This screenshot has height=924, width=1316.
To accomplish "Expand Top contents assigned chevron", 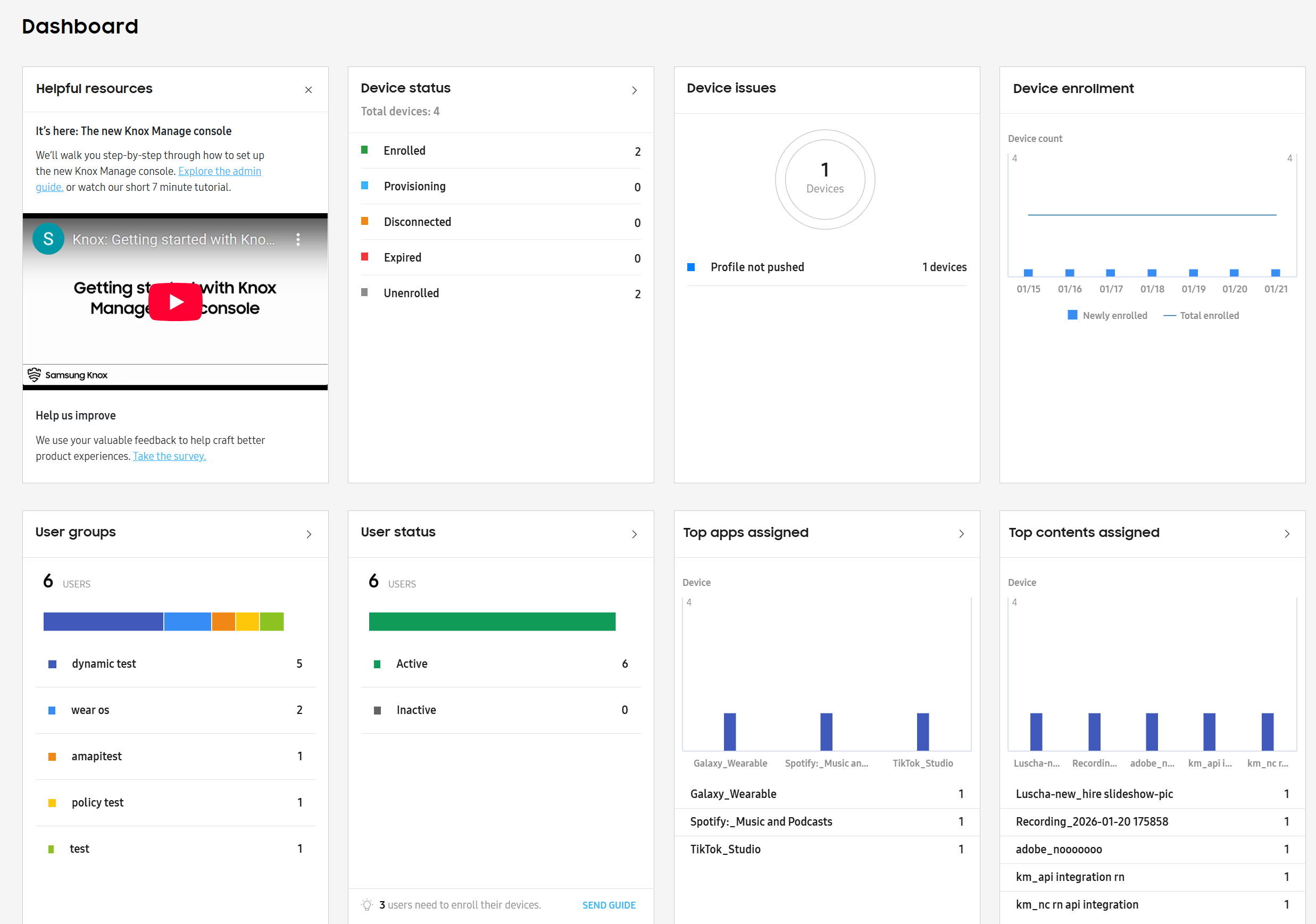I will point(1287,534).
